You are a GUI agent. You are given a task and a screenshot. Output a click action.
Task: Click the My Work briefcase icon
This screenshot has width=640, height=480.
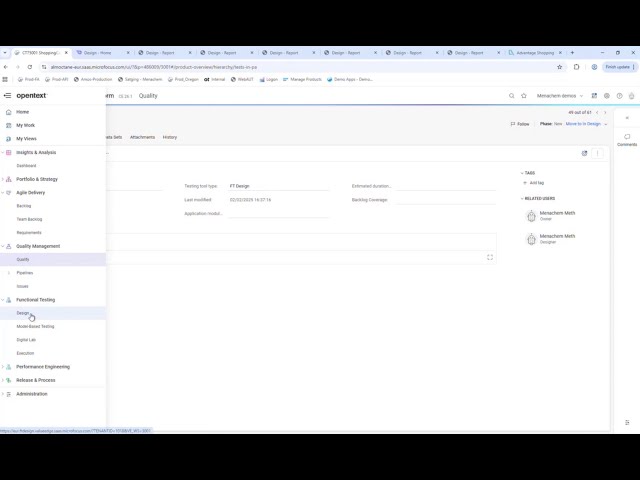[9, 125]
